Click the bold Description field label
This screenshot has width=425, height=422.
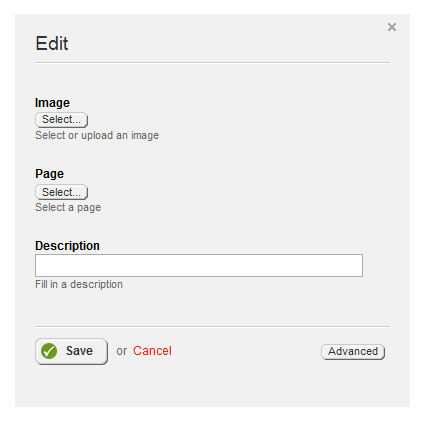67,246
